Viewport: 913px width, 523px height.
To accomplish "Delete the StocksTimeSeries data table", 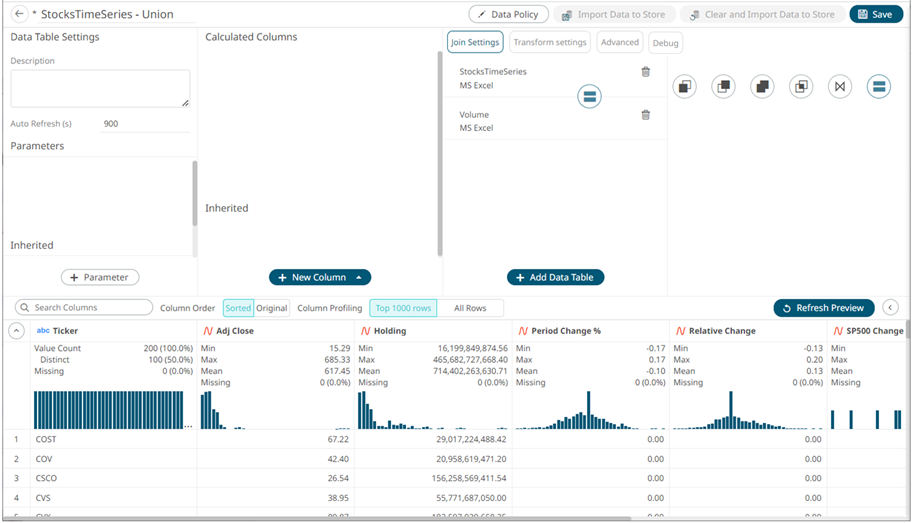I will tap(645, 72).
